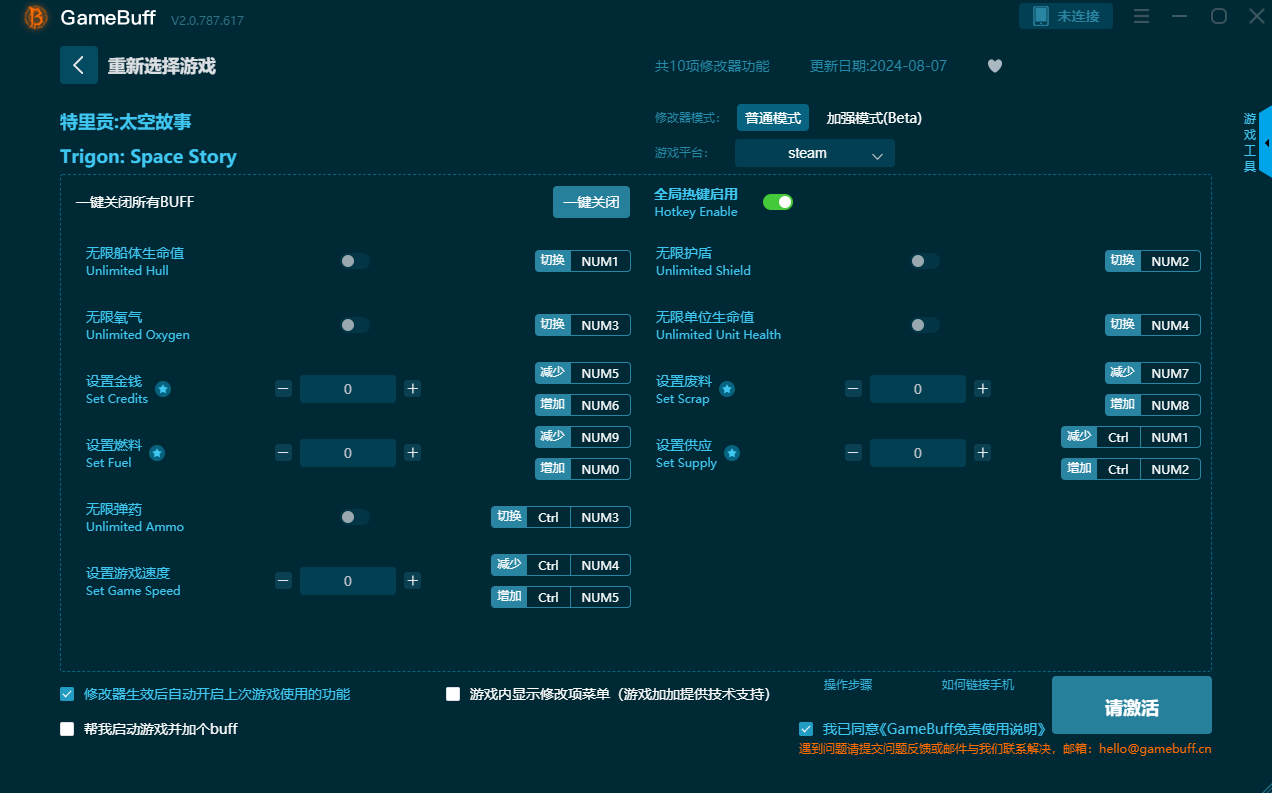Open the steam platform dropdown

[814, 153]
